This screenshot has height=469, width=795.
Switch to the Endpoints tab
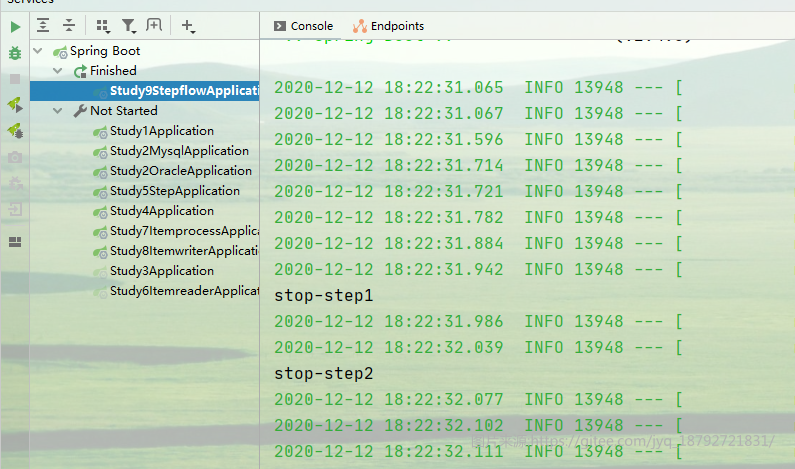coord(388,26)
